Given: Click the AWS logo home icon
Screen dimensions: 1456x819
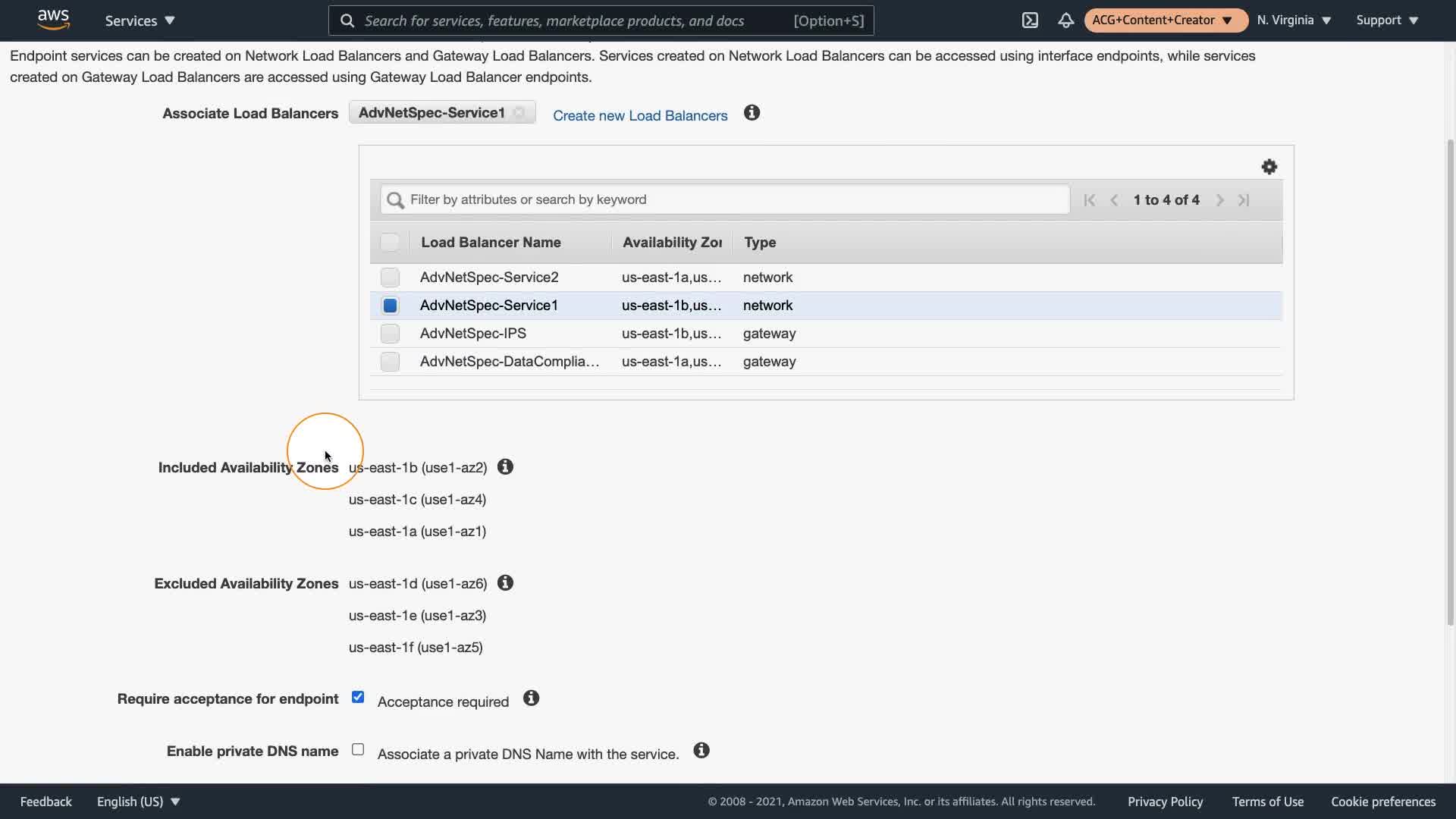Looking at the screenshot, I should click(53, 20).
